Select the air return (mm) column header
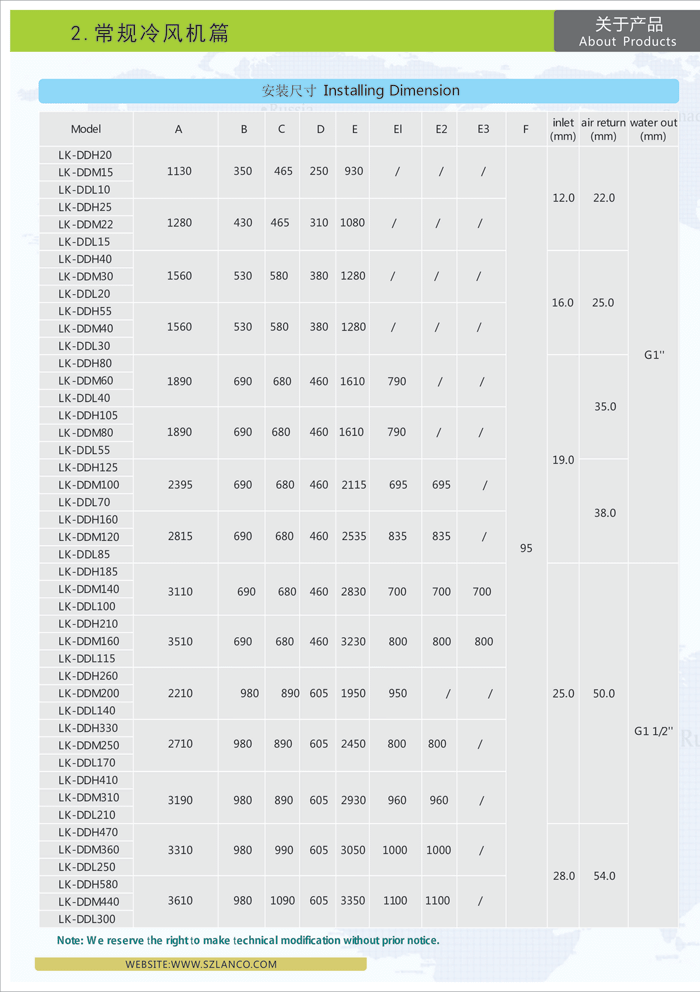The height and width of the screenshot is (992, 700). point(603,129)
